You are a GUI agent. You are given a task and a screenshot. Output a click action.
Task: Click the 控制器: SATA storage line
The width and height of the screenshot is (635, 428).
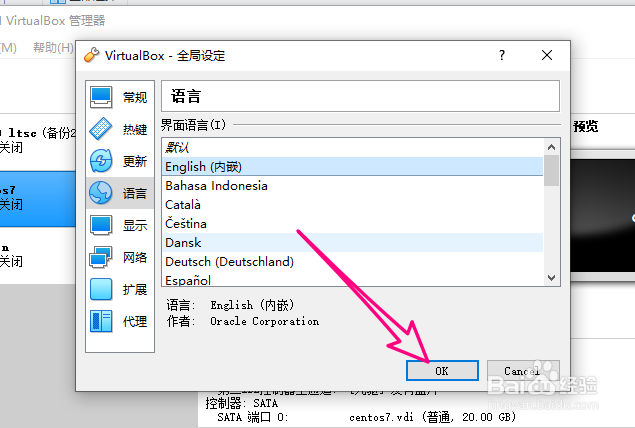click(242, 403)
